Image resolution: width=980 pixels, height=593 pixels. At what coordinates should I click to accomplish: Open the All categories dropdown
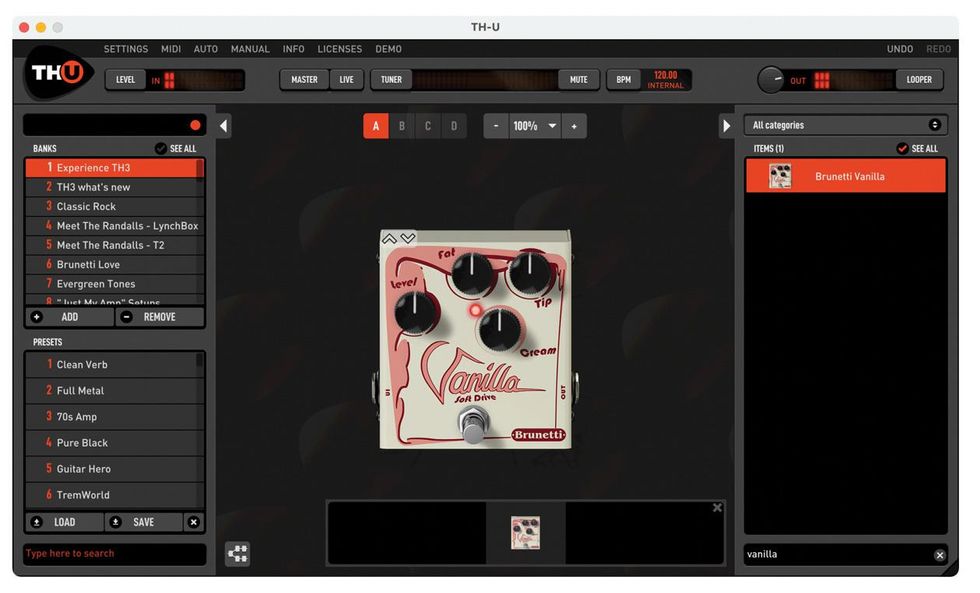[x=846, y=125]
